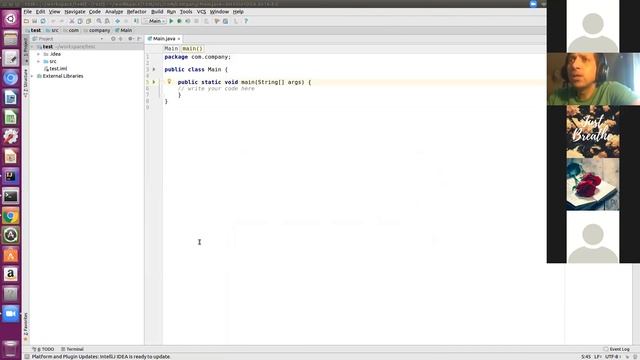Toggle the Terminal tool window button
Image resolution: width=640 pixels, height=360 pixels.
point(72,349)
